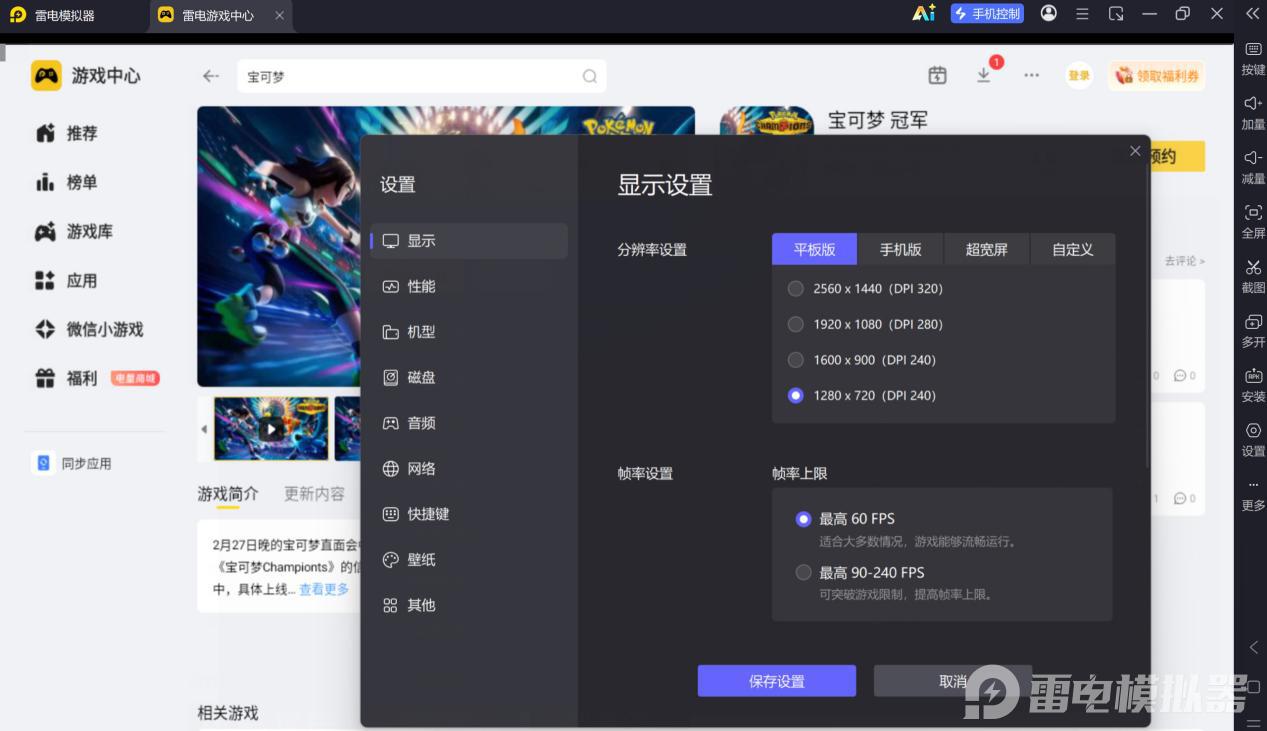Open downloads icon with red badge

coord(984,75)
